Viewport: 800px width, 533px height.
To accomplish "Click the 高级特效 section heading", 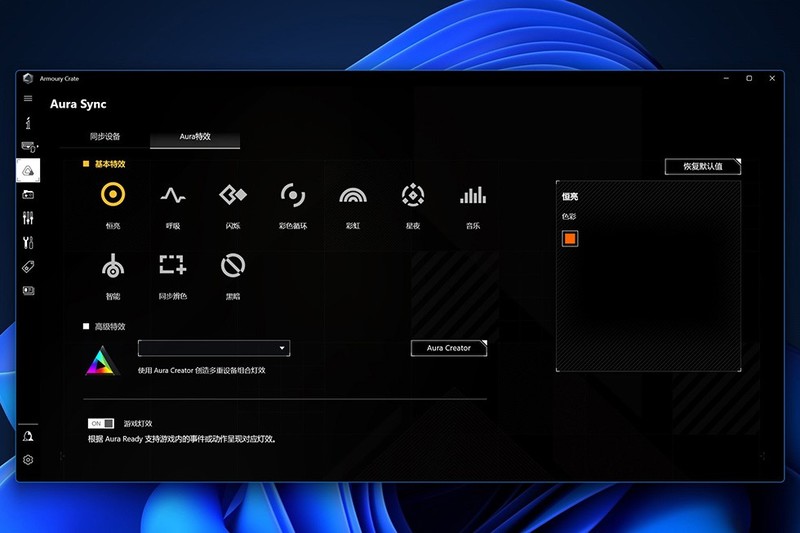I will [110, 326].
